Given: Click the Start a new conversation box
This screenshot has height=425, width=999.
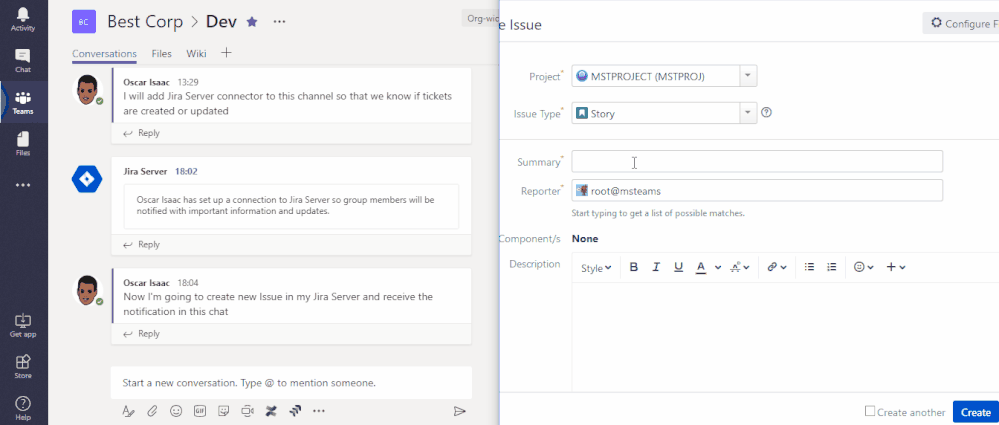Looking at the screenshot, I should 291,383.
